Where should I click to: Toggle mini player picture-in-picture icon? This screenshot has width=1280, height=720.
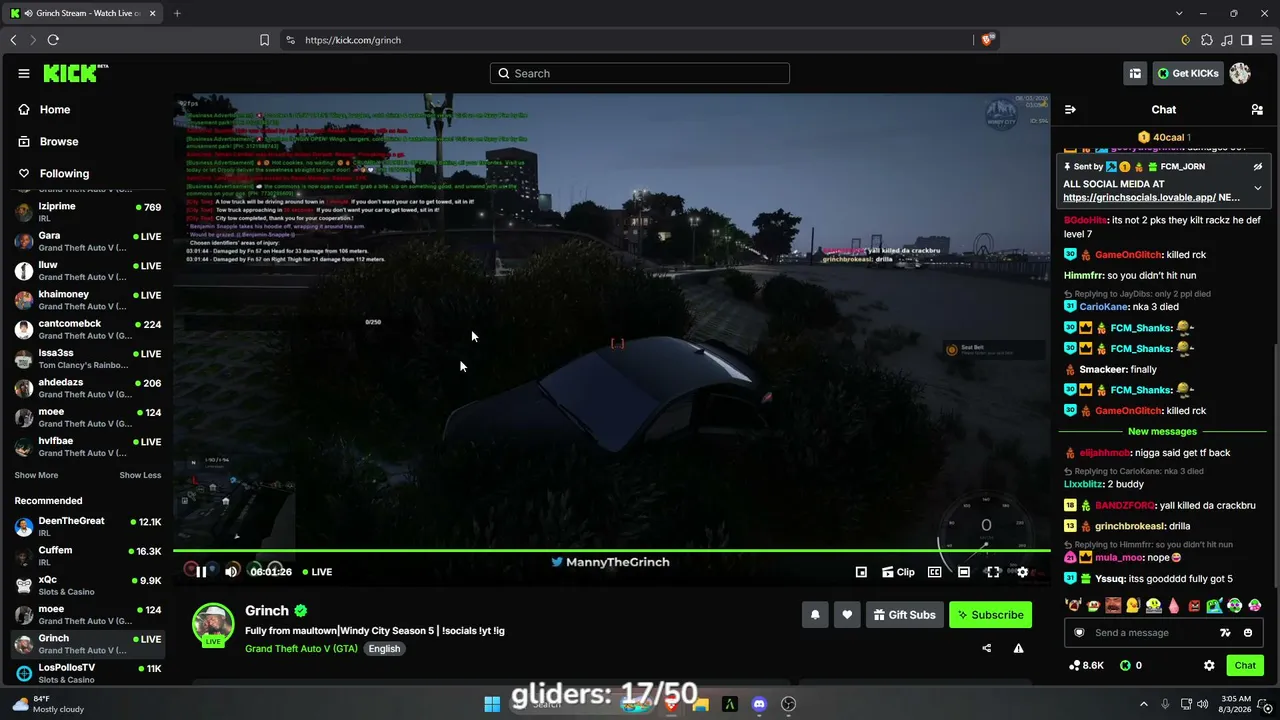tap(861, 572)
